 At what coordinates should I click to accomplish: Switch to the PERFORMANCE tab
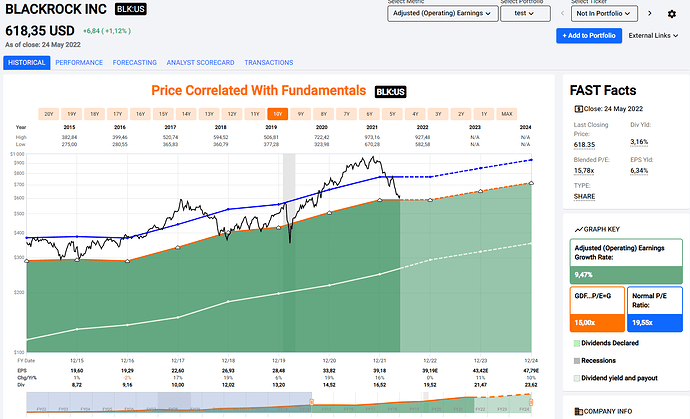tap(79, 62)
